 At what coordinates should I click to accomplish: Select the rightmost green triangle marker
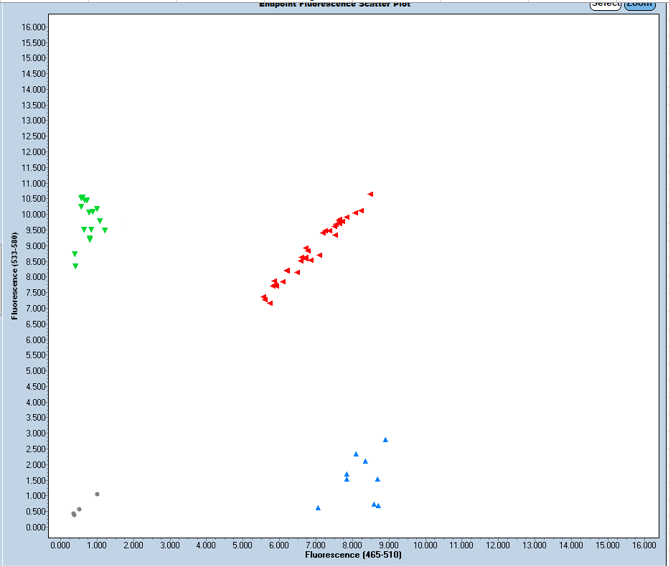(104, 230)
